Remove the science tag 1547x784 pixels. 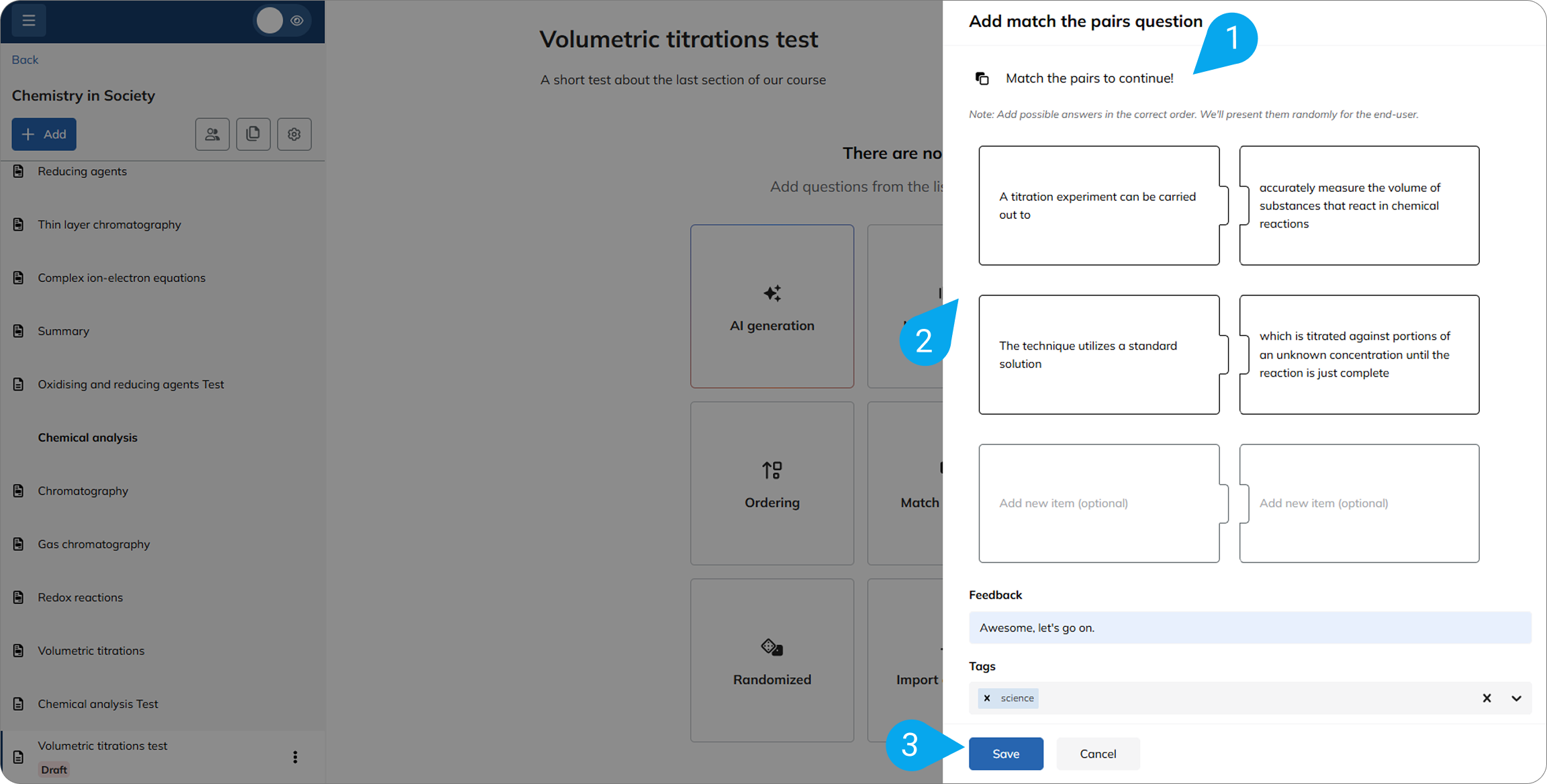[987, 698]
